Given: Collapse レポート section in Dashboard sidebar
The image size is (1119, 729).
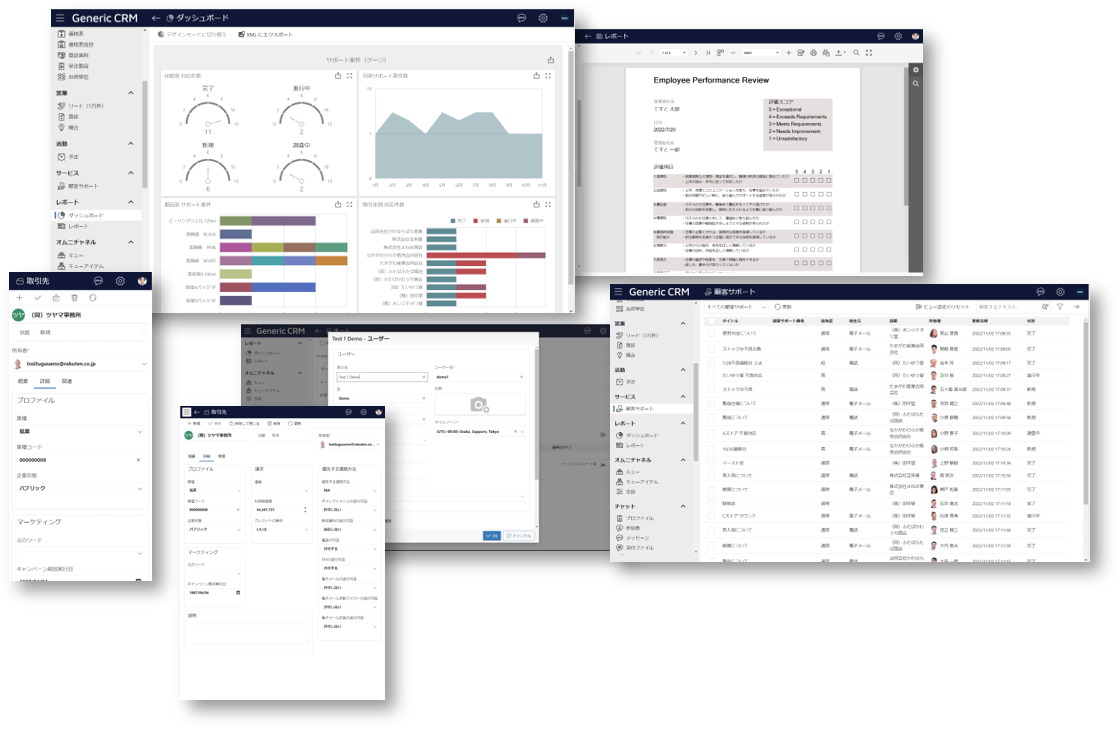Looking at the screenshot, I should 131,202.
